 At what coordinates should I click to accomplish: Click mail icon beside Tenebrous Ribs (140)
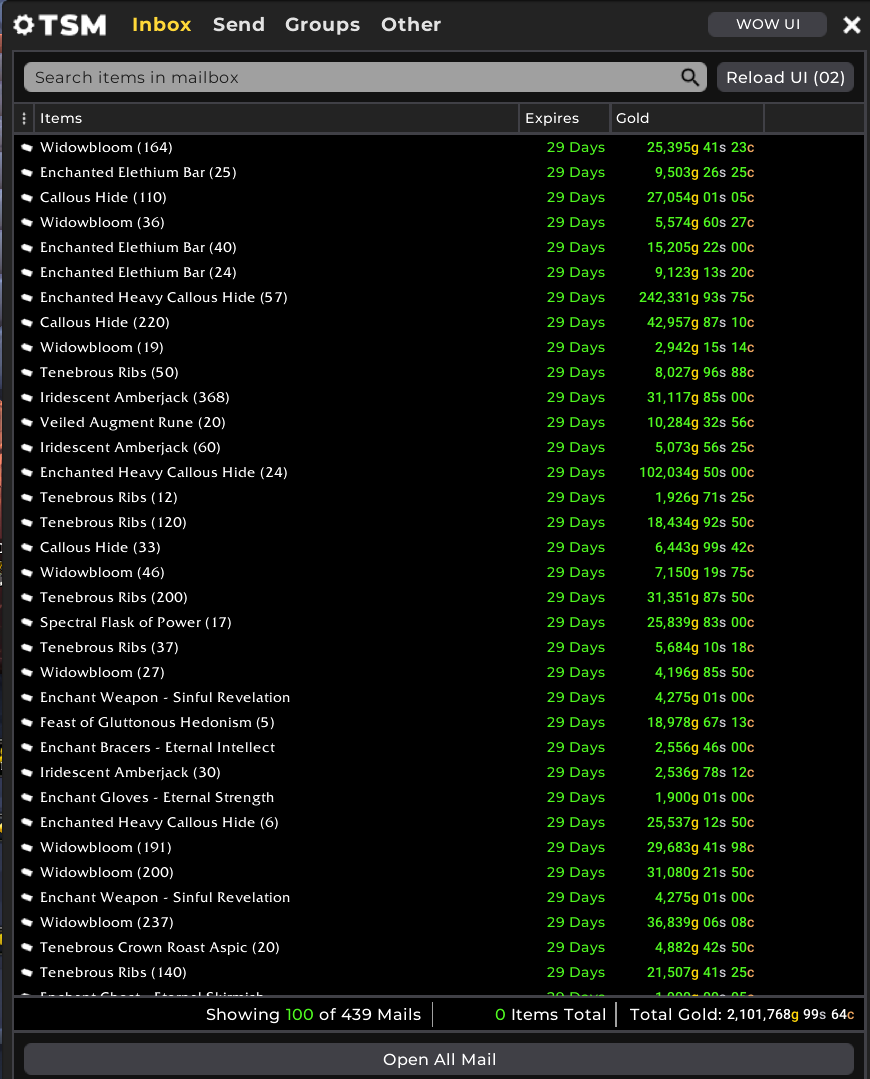27,972
